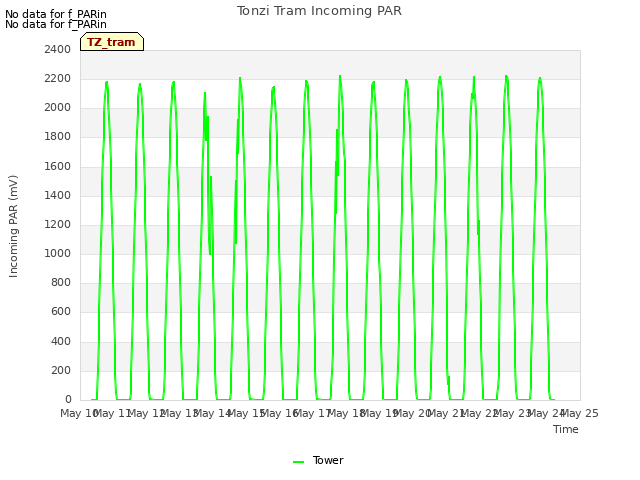Click the Tower legend entry
The image size is (640, 480).
[318, 460]
